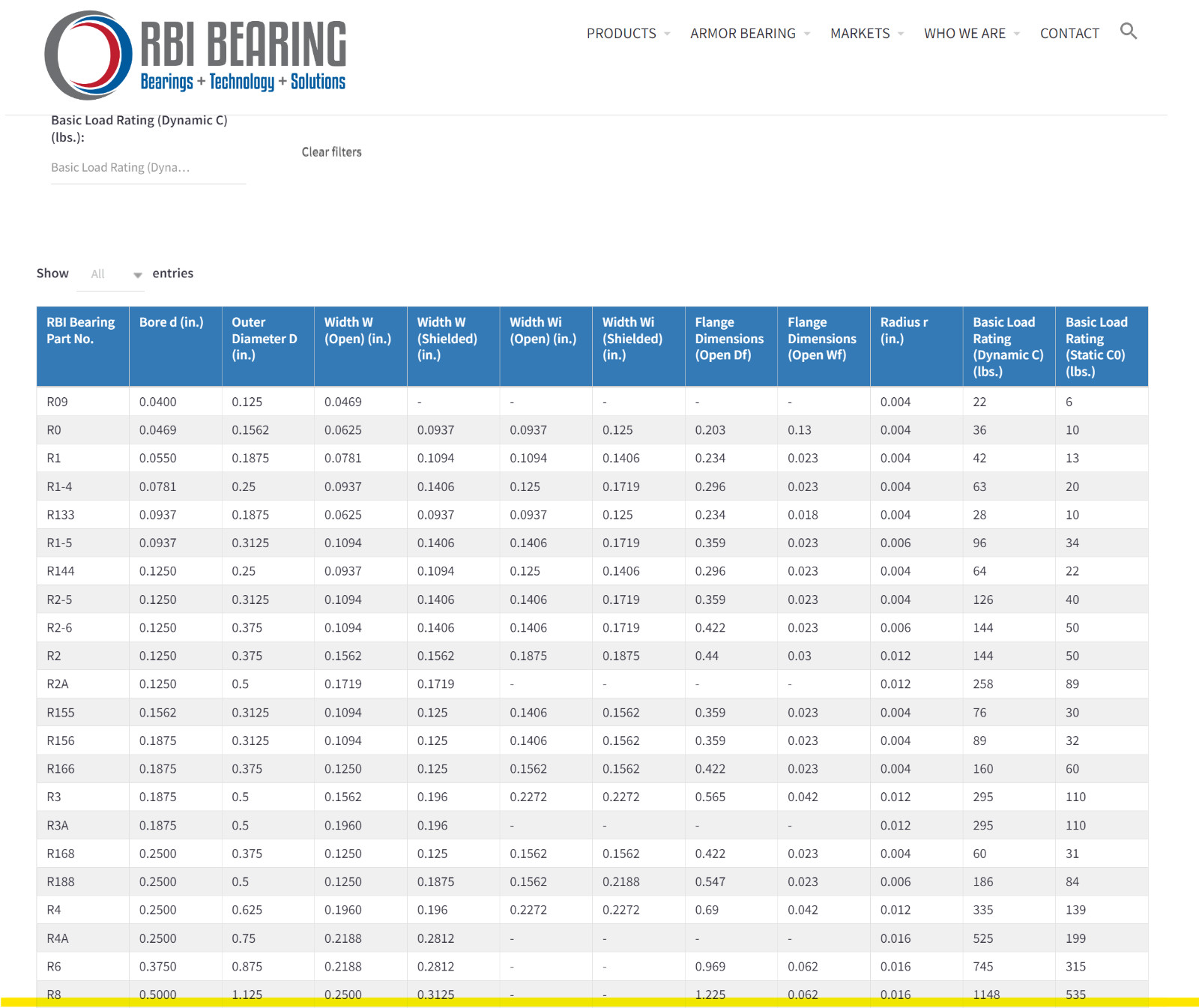Select part number R156 cell
This screenshot has width=1199, height=1008.
click(x=82, y=740)
